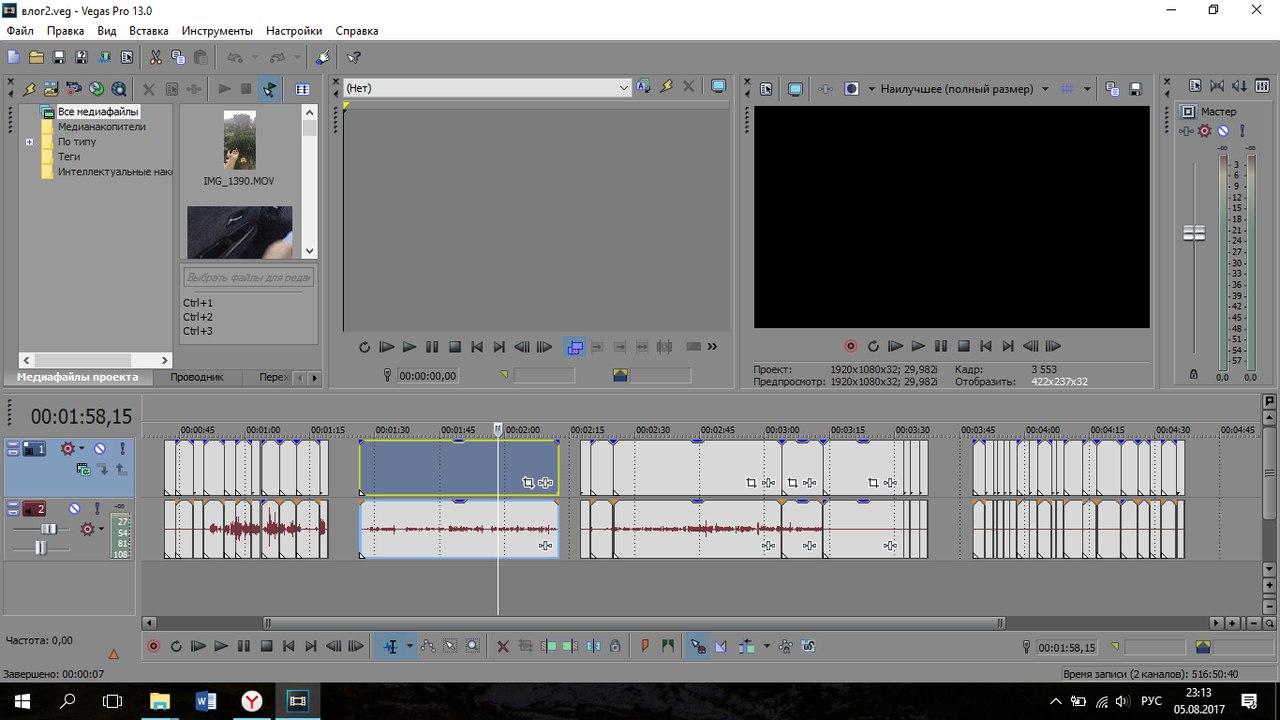Mute video track 1

pyautogui.click(x=100, y=448)
